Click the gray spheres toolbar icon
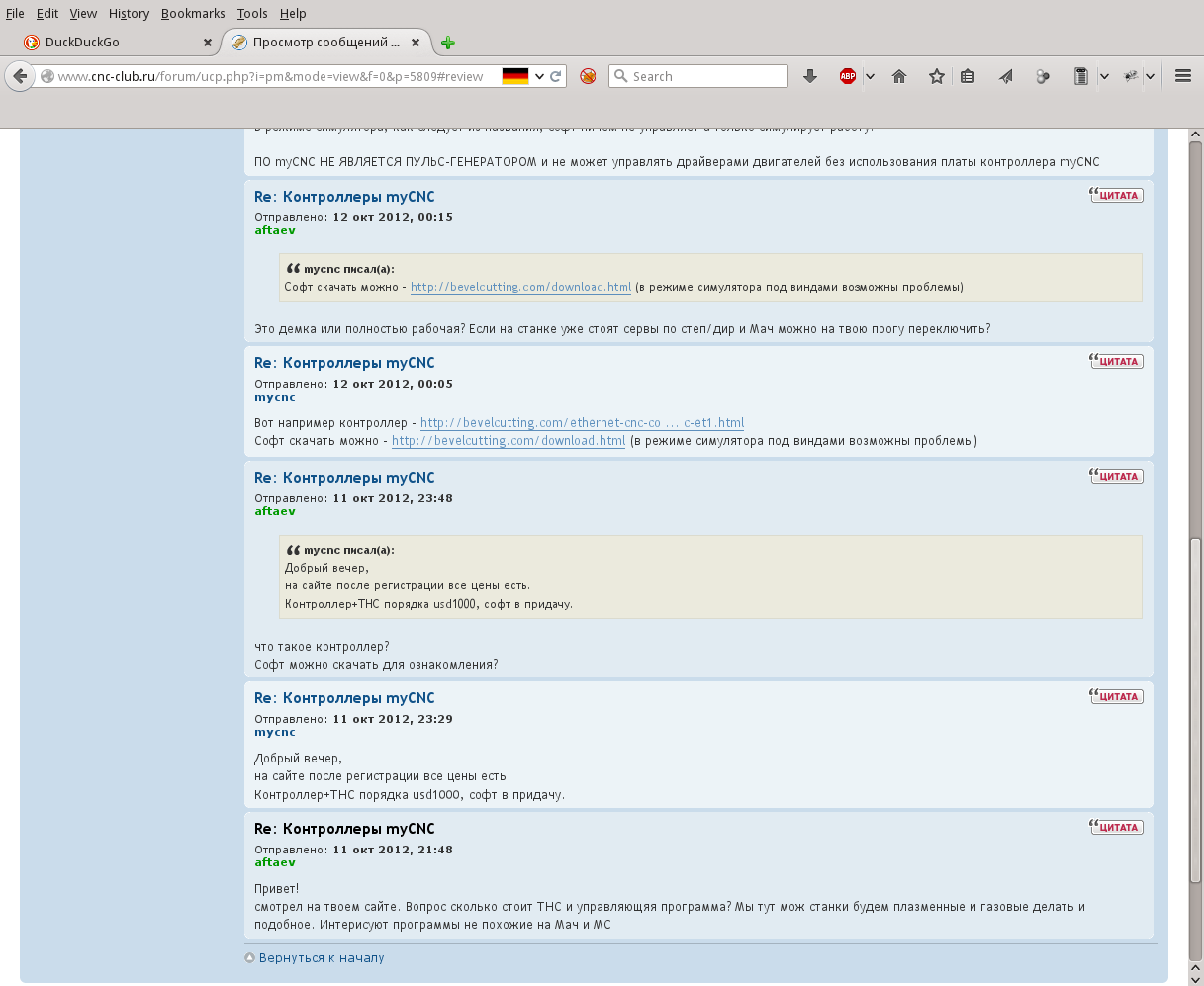Image resolution: width=1204 pixels, height=986 pixels. 1043,76
